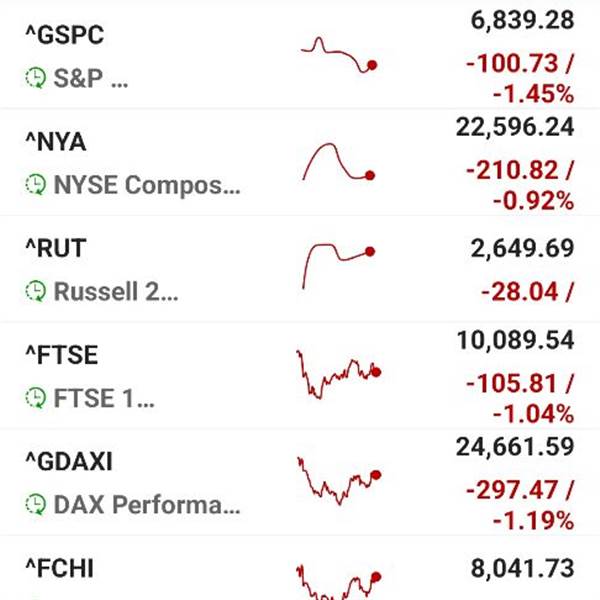
Task: Open the ^FCHI sparkline chart
Action: [339, 582]
